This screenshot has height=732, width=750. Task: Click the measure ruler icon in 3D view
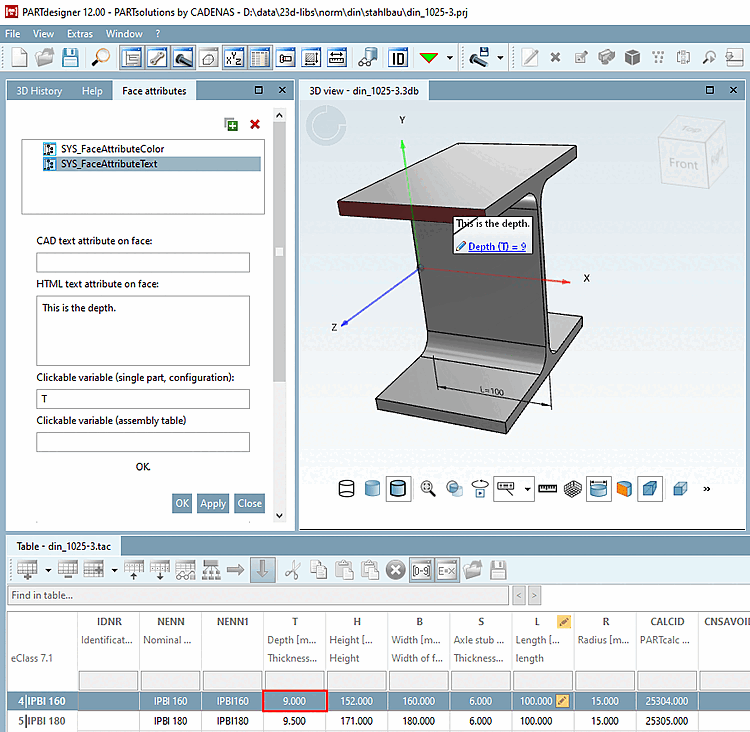[x=546, y=489]
